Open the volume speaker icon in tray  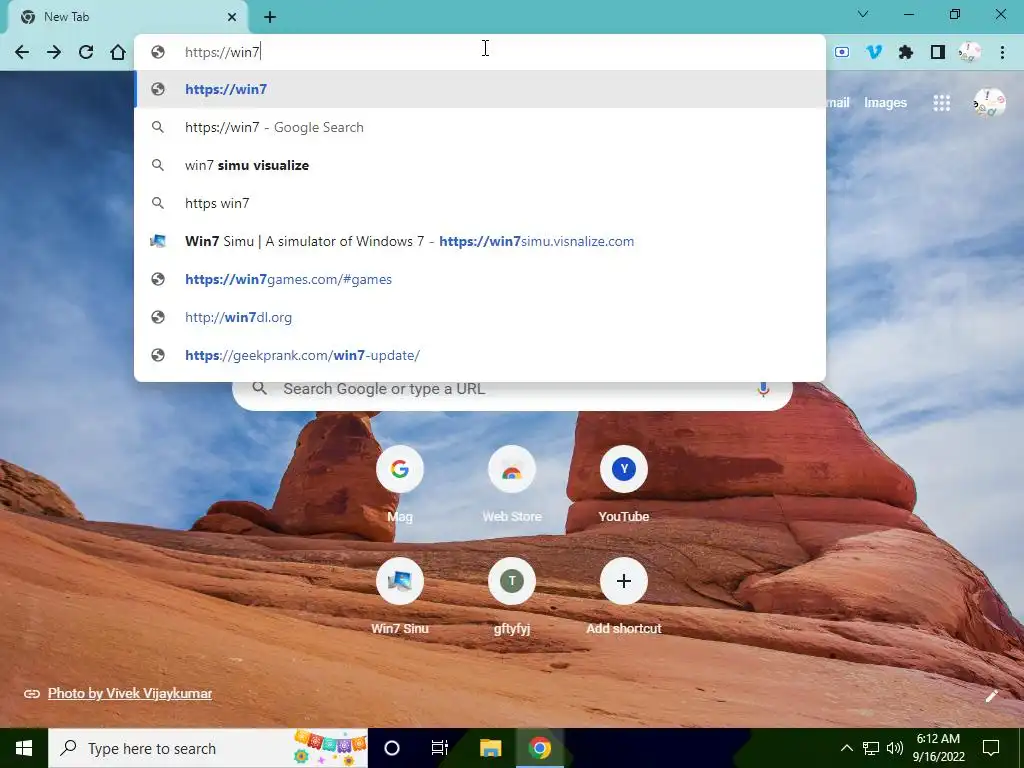coord(895,748)
